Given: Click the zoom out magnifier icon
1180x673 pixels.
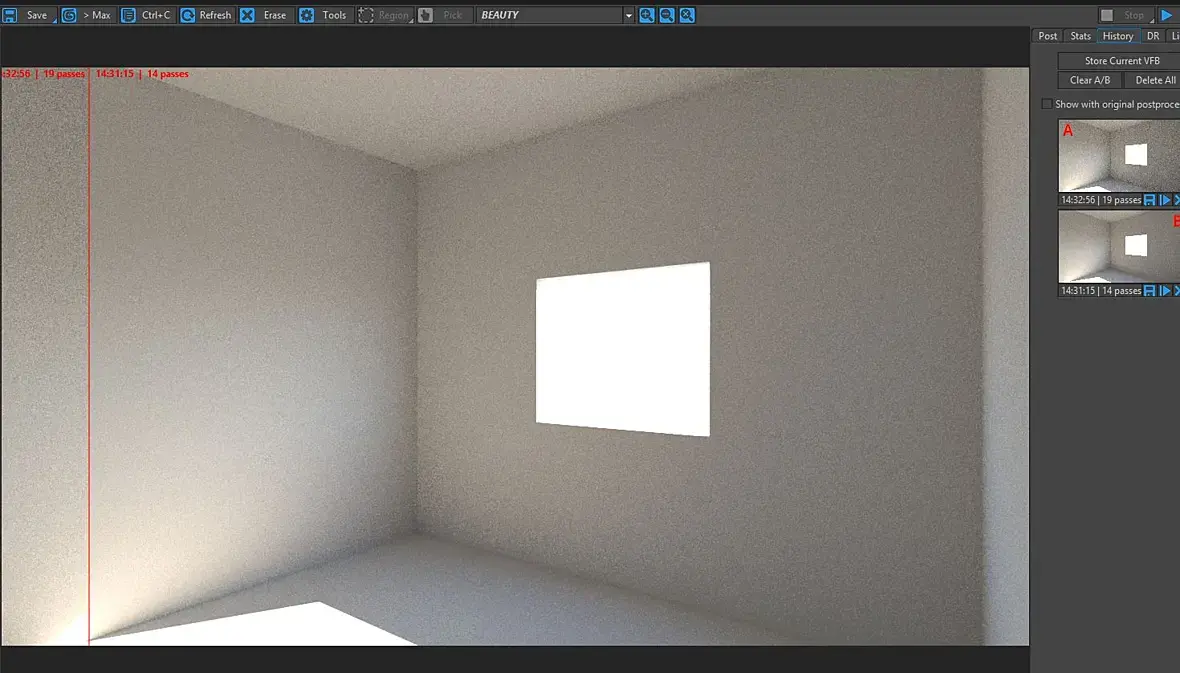Looking at the screenshot, I should click(x=667, y=15).
